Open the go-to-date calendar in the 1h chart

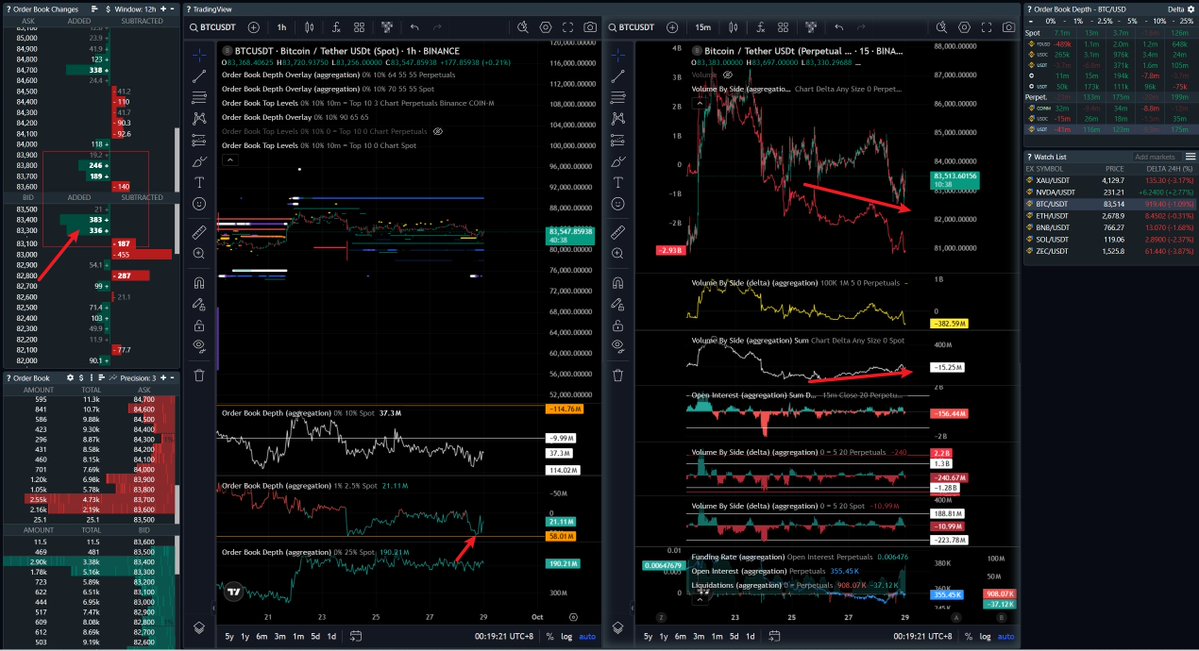[x=356, y=636]
